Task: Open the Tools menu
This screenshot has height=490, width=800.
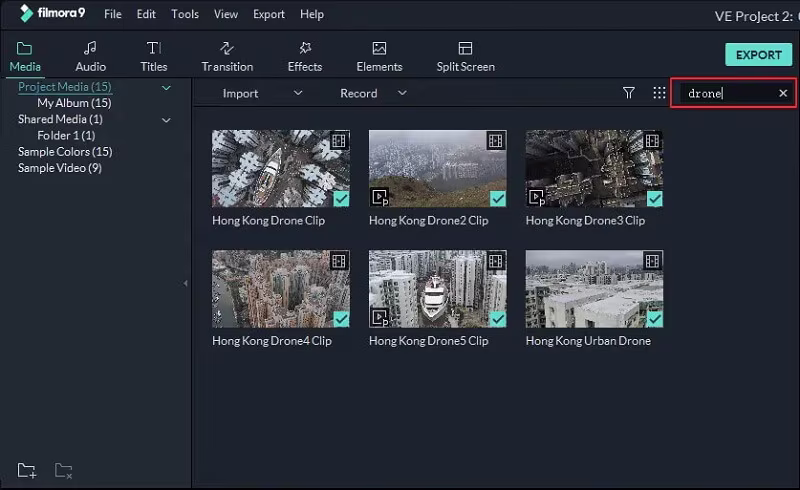Action: tap(185, 14)
